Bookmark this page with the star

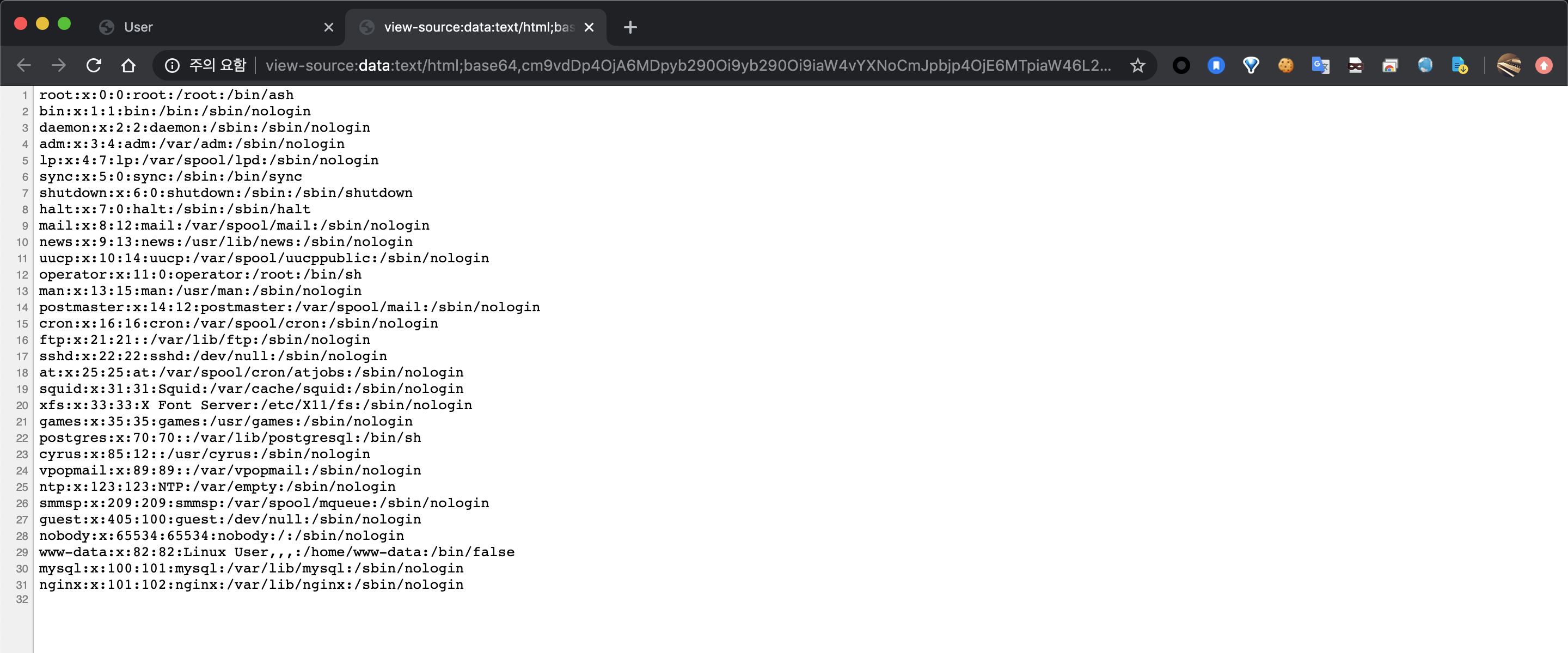click(x=1137, y=65)
